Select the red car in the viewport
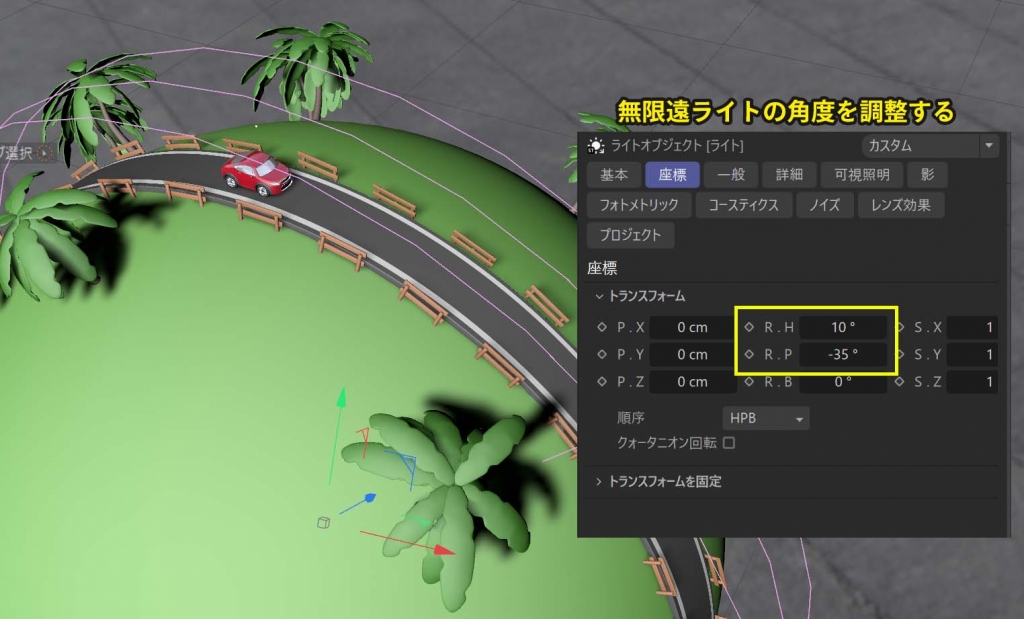 [x=257, y=173]
